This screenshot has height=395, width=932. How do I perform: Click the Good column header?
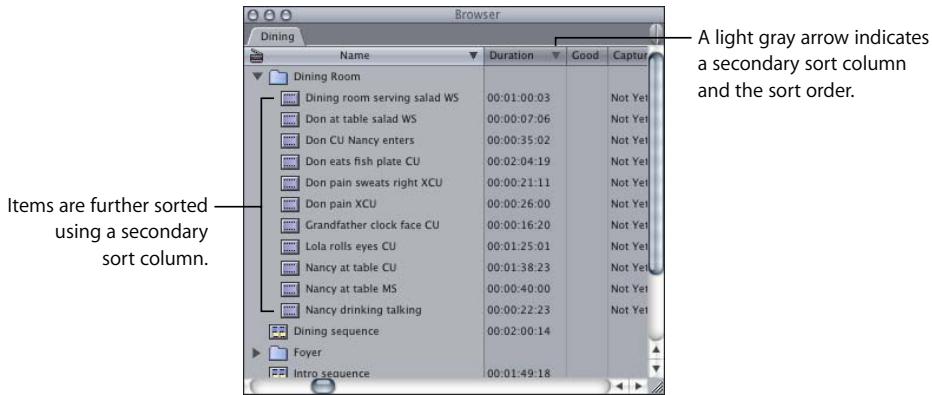(586, 56)
